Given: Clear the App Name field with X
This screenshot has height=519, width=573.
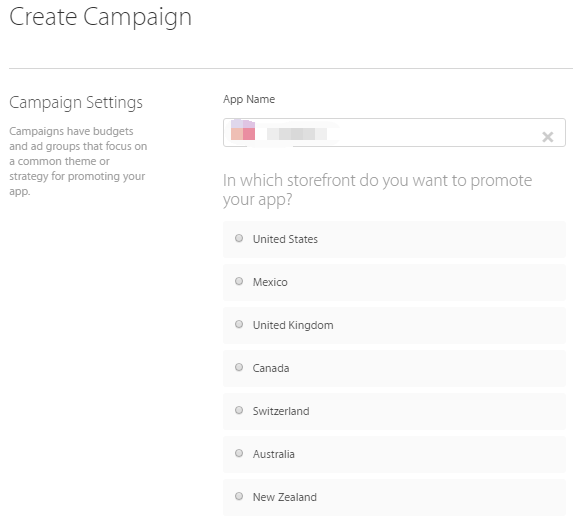Looking at the screenshot, I should 547,137.
